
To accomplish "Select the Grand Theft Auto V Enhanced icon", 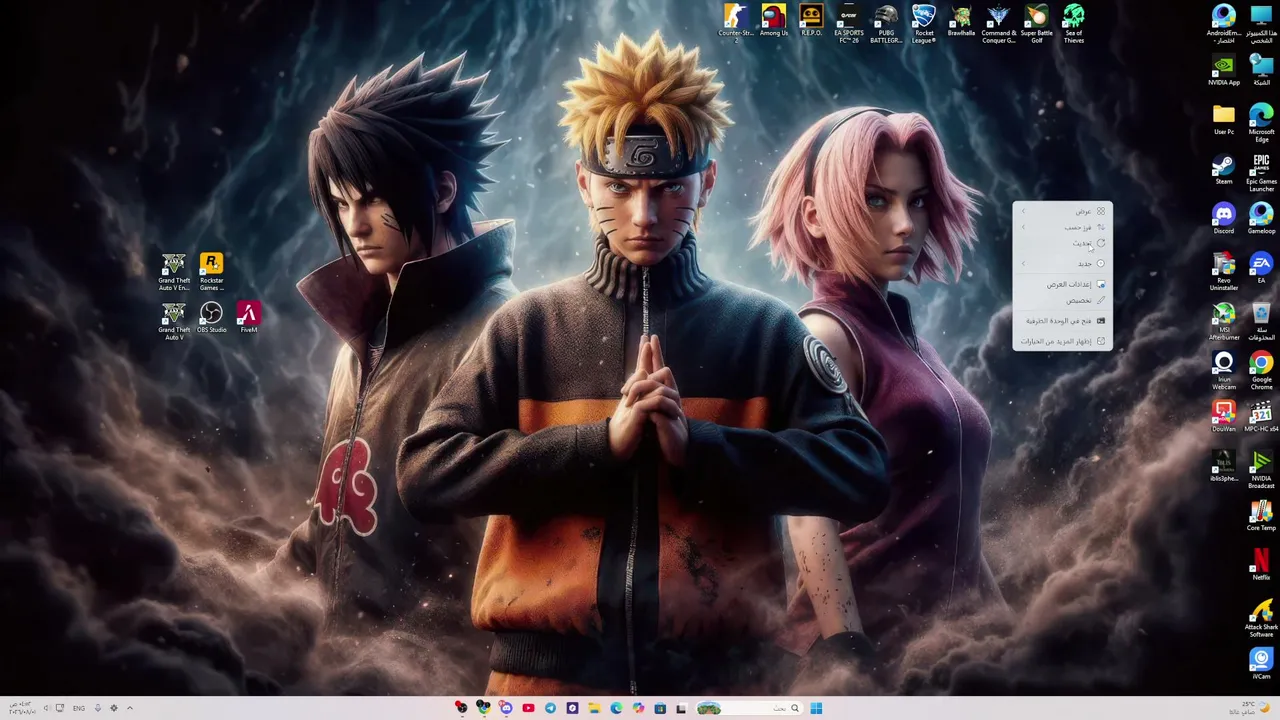I will click(174, 272).
